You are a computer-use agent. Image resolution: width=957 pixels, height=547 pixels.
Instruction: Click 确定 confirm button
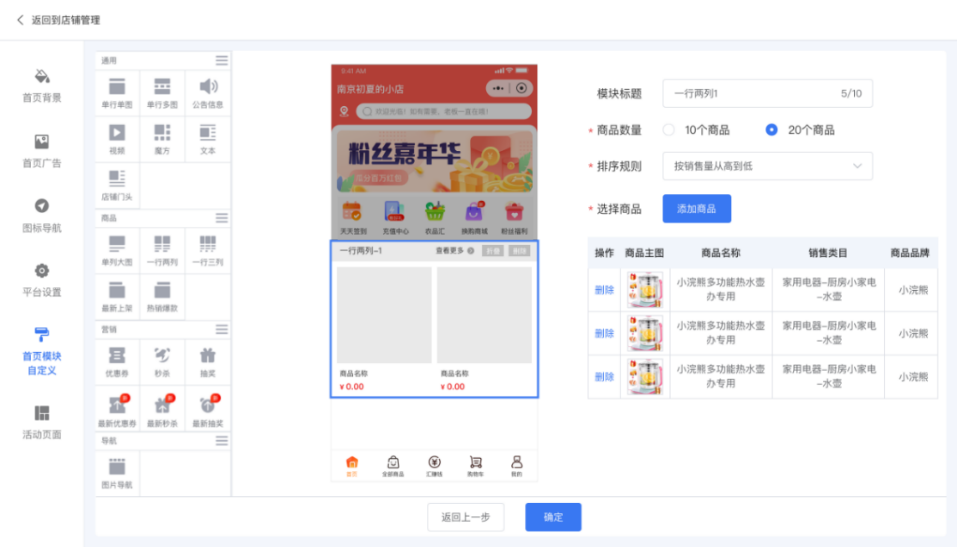[553, 517]
